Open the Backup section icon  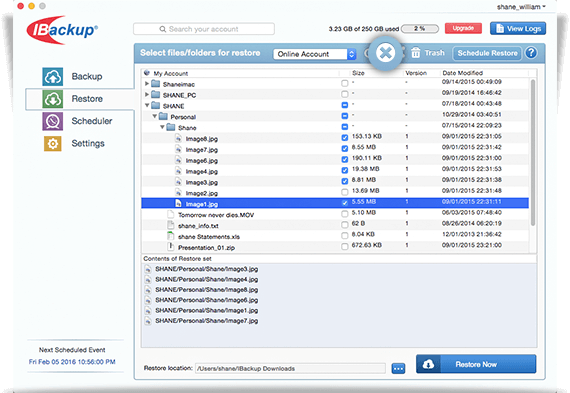click(53, 77)
